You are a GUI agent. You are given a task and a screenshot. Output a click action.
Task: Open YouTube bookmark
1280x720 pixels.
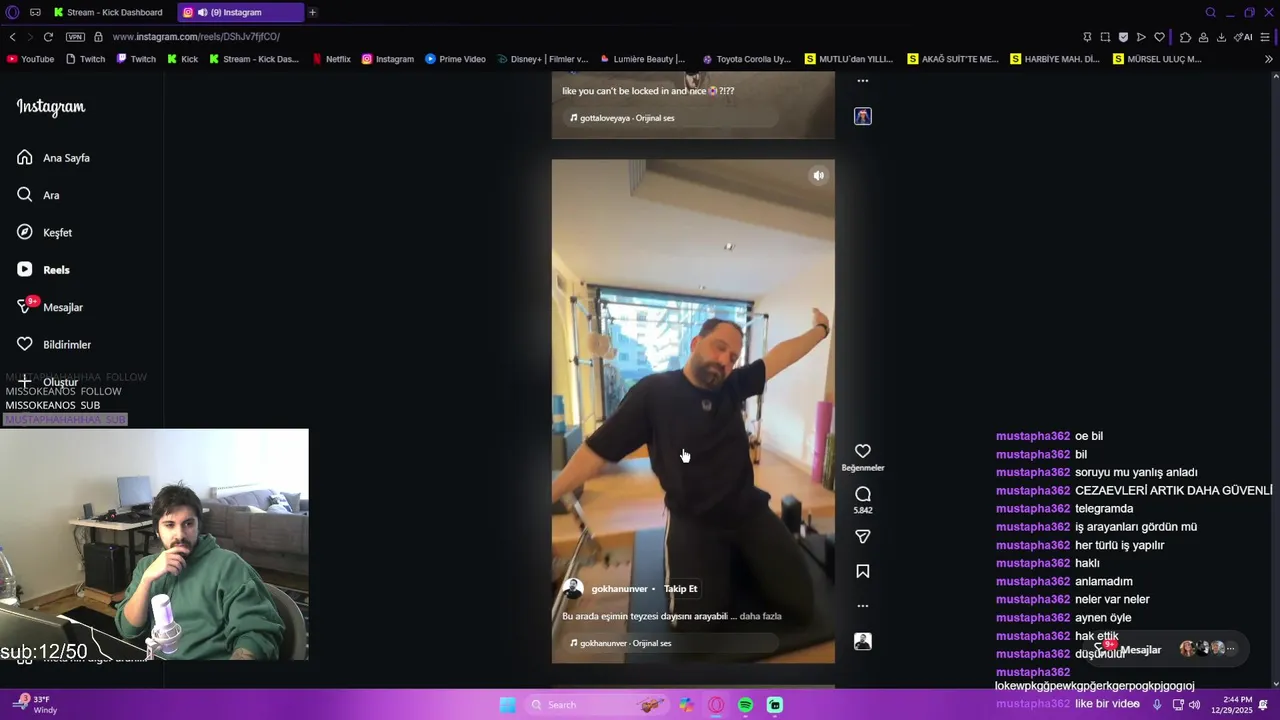(30, 59)
